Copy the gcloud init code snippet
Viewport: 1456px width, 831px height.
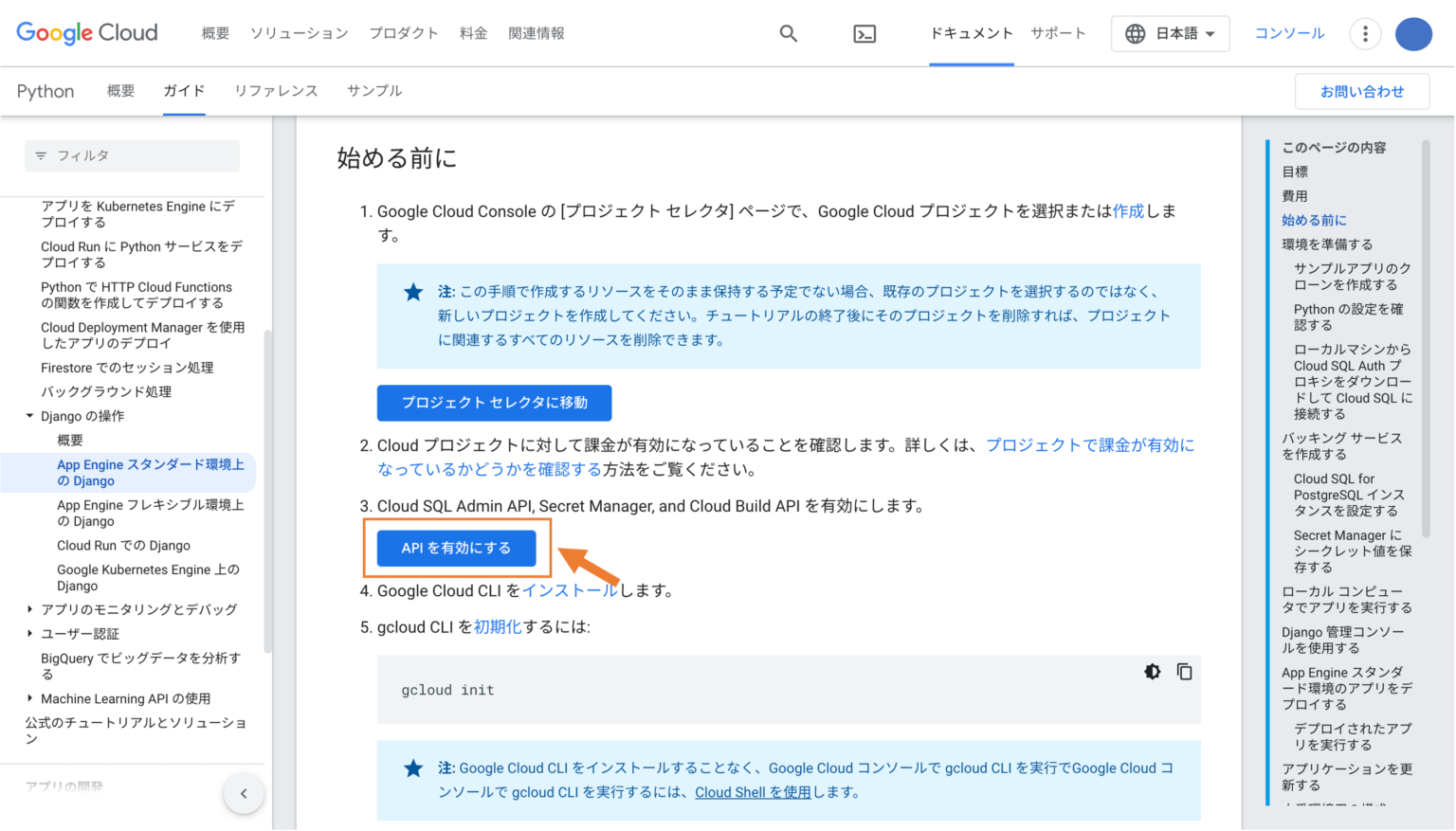point(1184,671)
